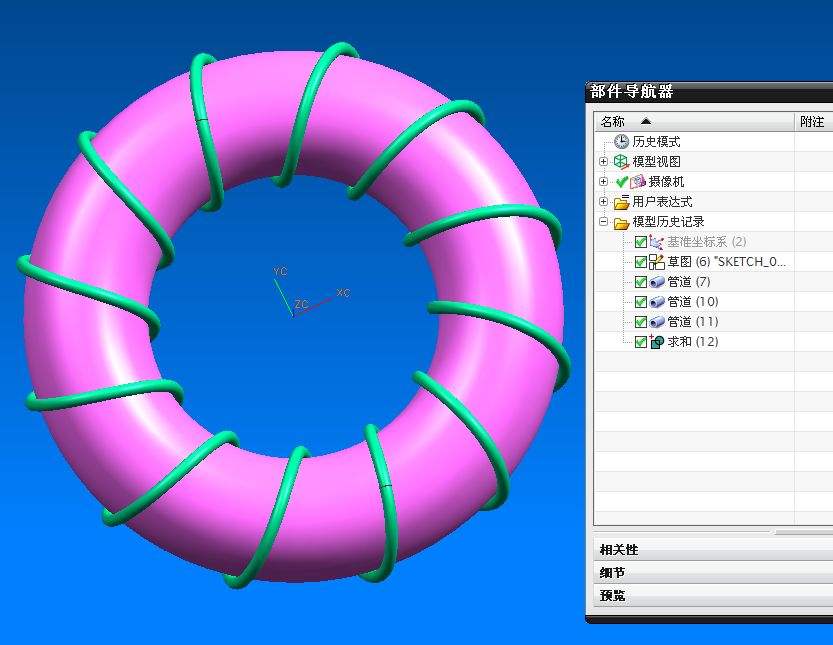Click the sort arrow in 名称 header
833x645 pixels.
pos(645,122)
